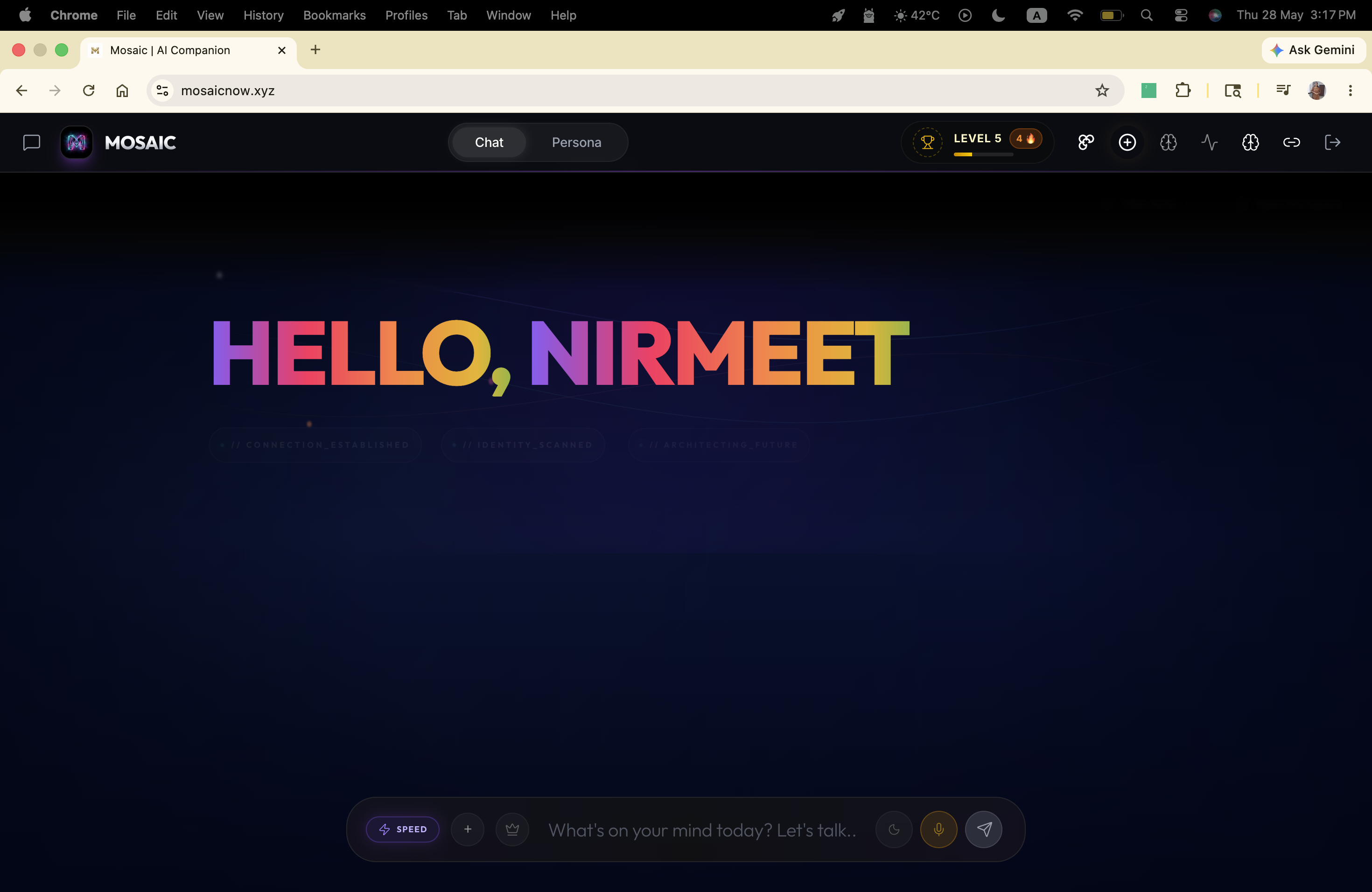Open the date and time clock
The width and height of the screenshot is (1372, 892).
(x=1296, y=15)
